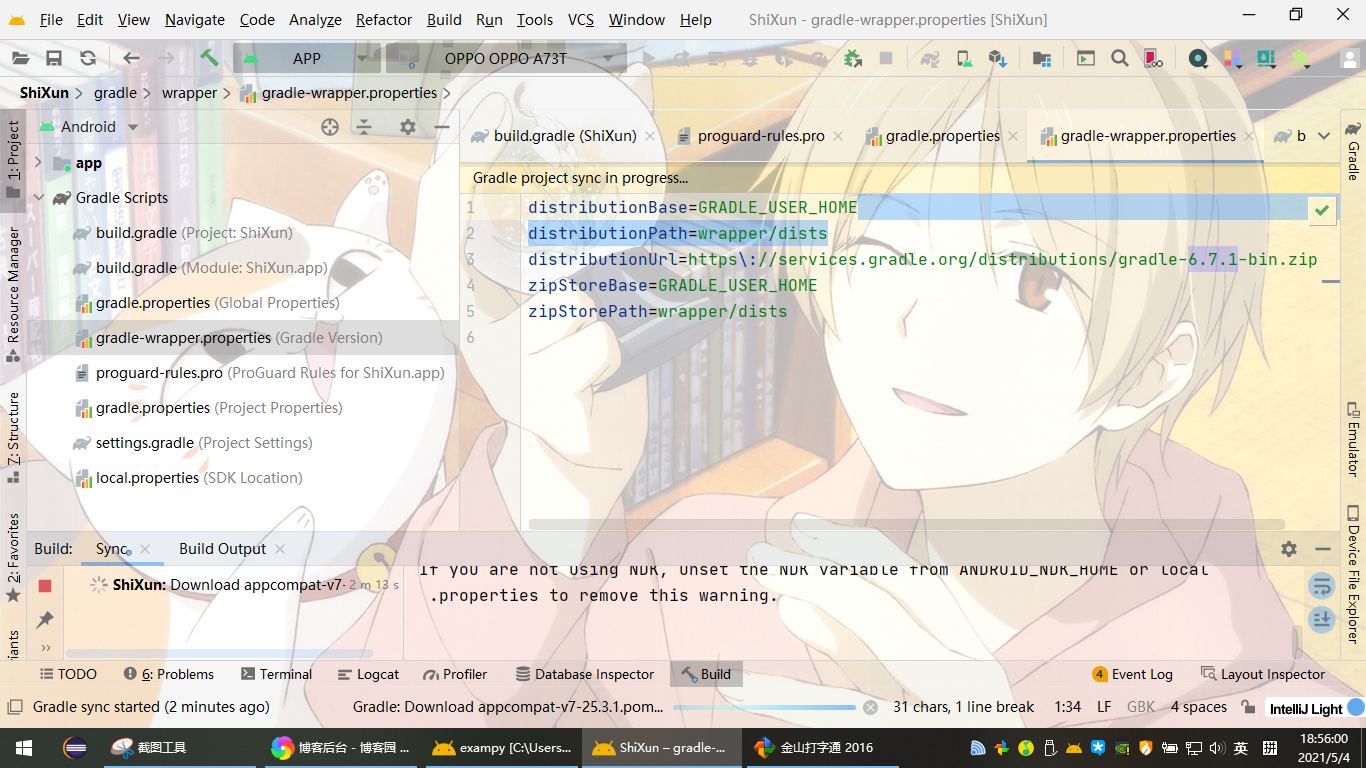Viewport: 1366px width, 768px height.
Task: Open the VCS menu
Action: coord(580,20)
